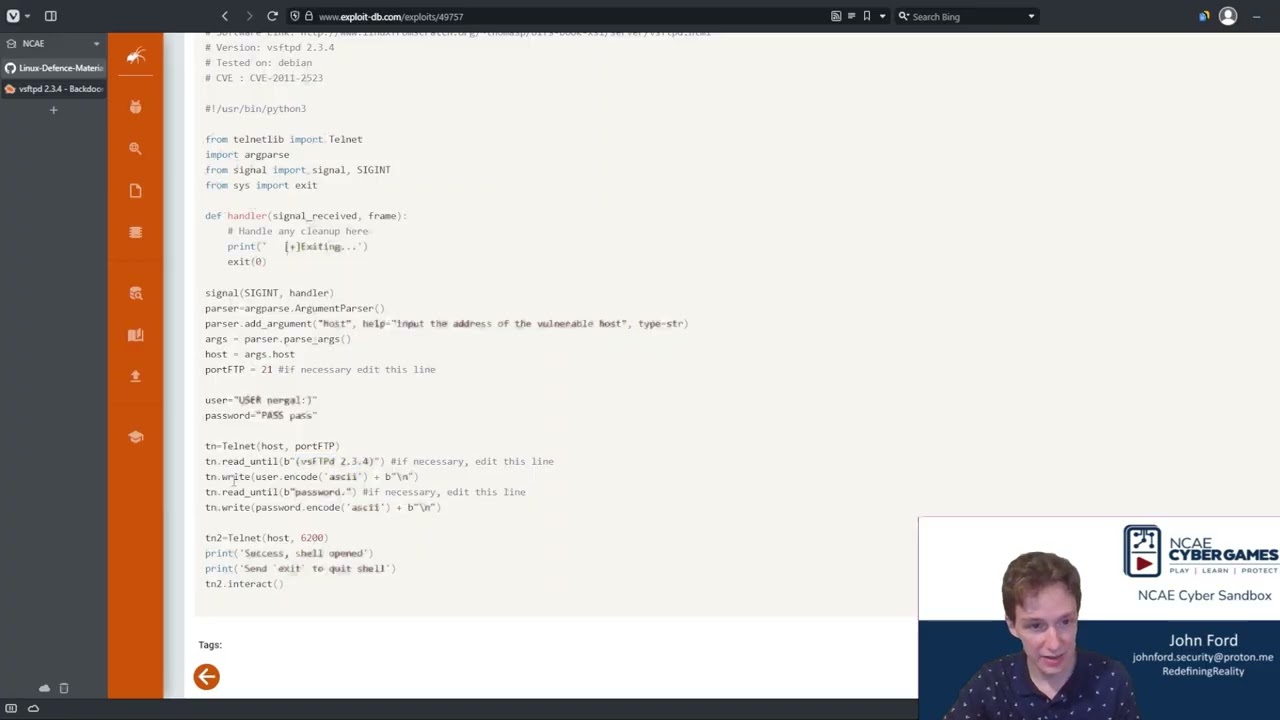Open the page RSS feed icon
Viewport: 1280px width, 720px height.
836,16
